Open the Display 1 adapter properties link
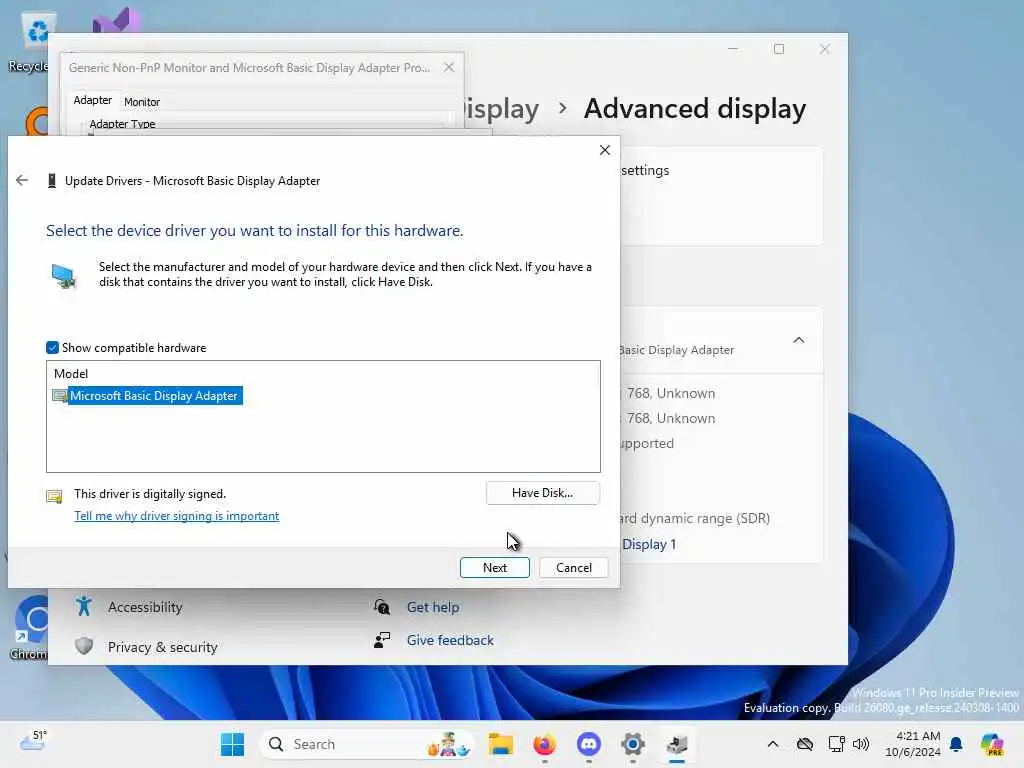Screen dimensions: 1024x768 pos(648,545)
